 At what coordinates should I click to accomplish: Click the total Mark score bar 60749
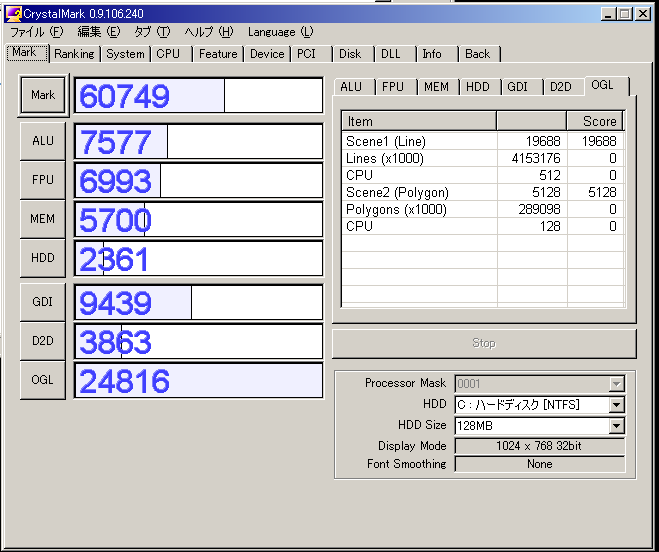(199, 95)
